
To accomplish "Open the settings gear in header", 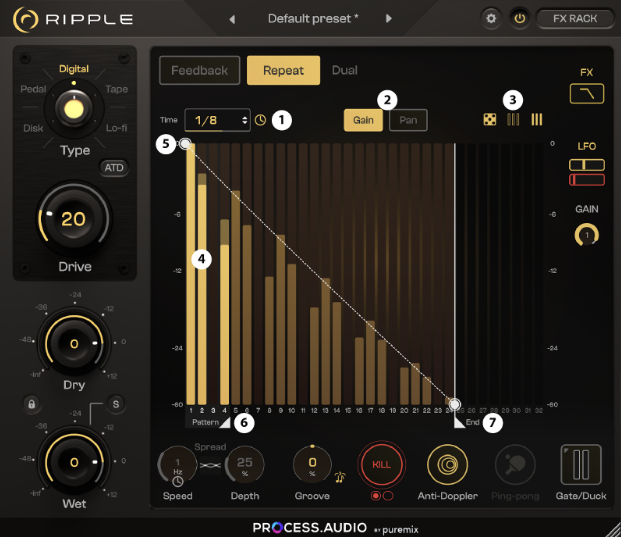I will click(491, 19).
